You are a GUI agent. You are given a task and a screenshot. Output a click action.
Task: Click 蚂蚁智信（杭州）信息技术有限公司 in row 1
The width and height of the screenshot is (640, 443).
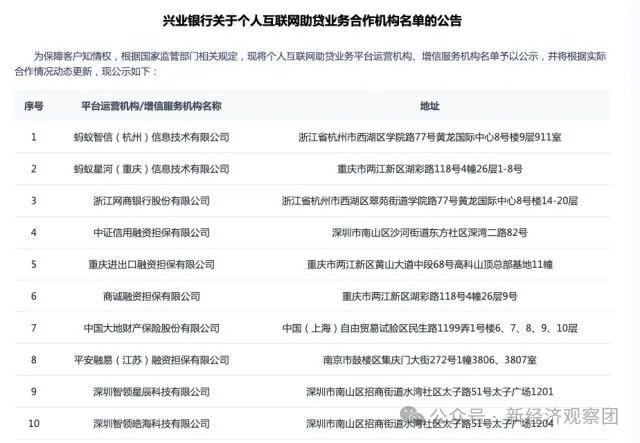(151, 137)
